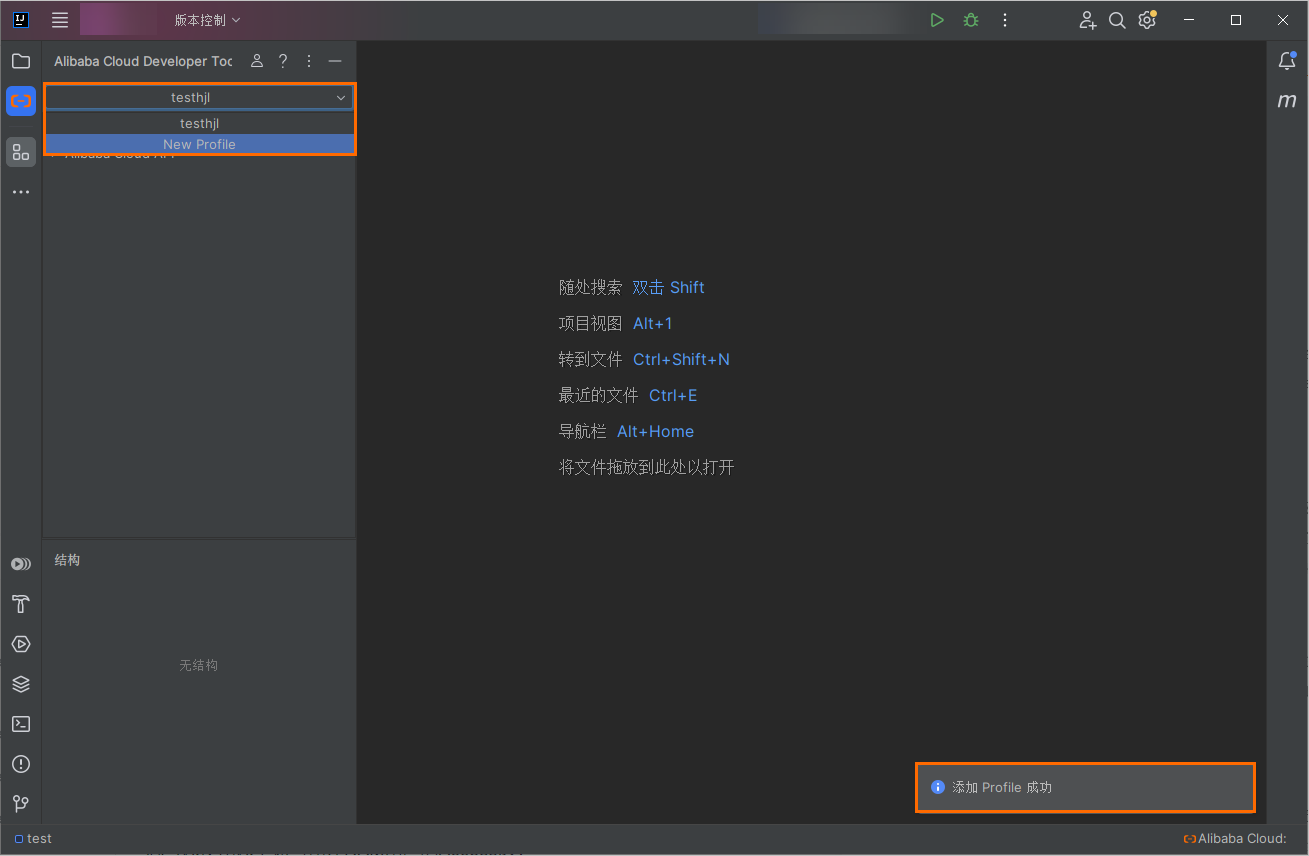Open the layers stack tool window icon
This screenshot has width=1309, height=856.
[21, 684]
